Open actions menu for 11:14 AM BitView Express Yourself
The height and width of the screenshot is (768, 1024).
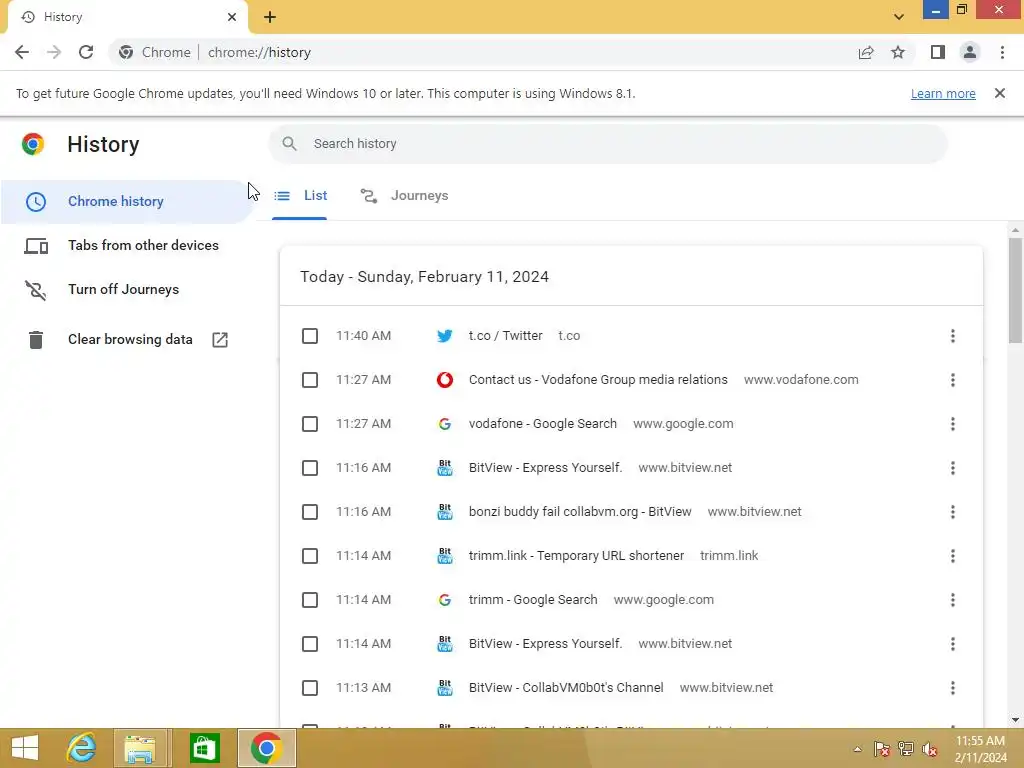click(953, 644)
